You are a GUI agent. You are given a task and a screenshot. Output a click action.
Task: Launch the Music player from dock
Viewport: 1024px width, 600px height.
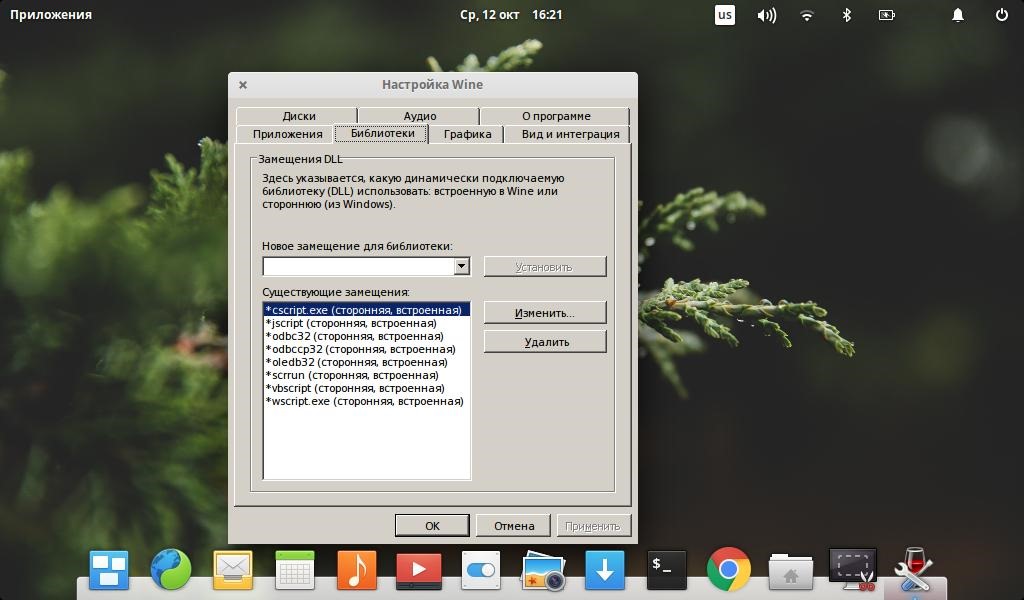357,570
